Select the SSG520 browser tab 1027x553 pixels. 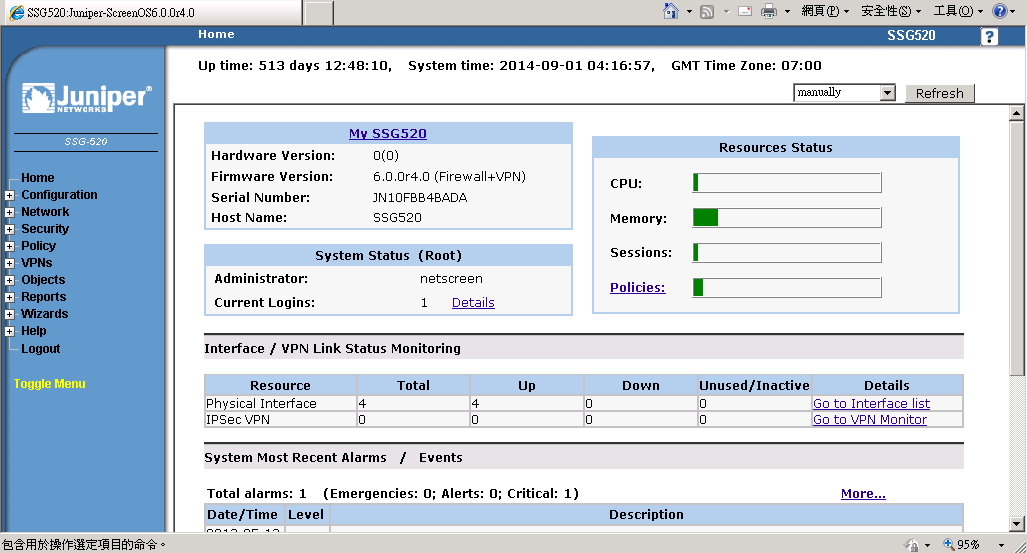click(x=154, y=12)
